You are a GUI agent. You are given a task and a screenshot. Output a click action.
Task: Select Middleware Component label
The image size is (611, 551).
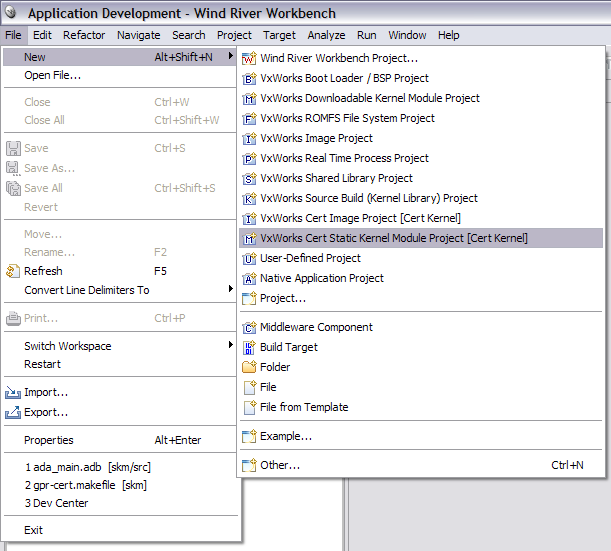[x=316, y=327]
